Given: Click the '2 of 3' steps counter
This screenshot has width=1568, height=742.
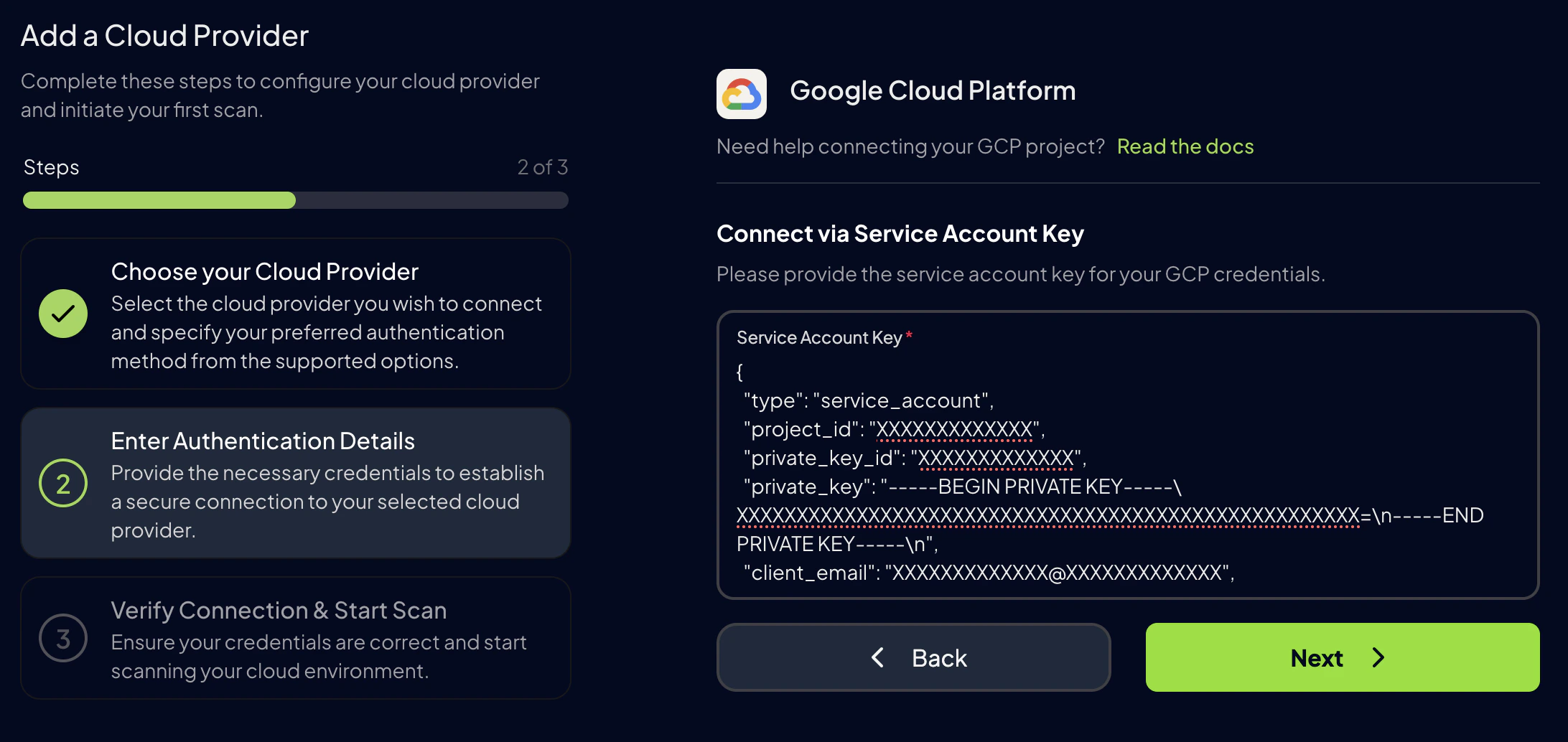Looking at the screenshot, I should tap(542, 166).
